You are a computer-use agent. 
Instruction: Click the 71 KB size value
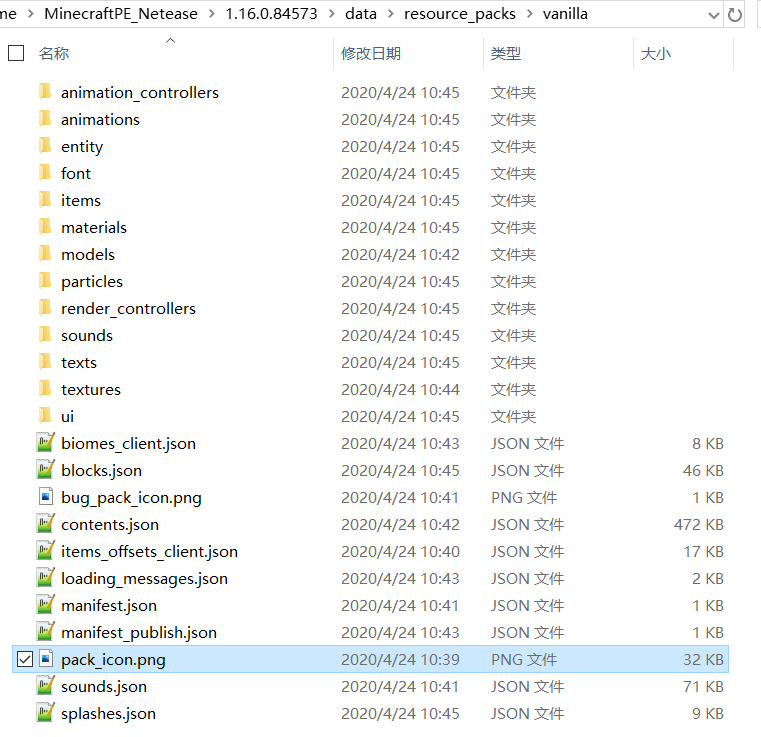click(703, 686)
